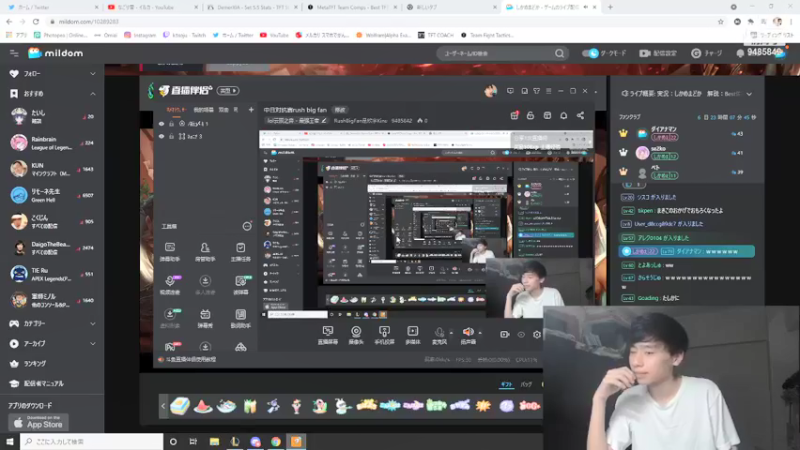Click the share icon in streaming app
The image size is (800, 450).
point(580,116)
